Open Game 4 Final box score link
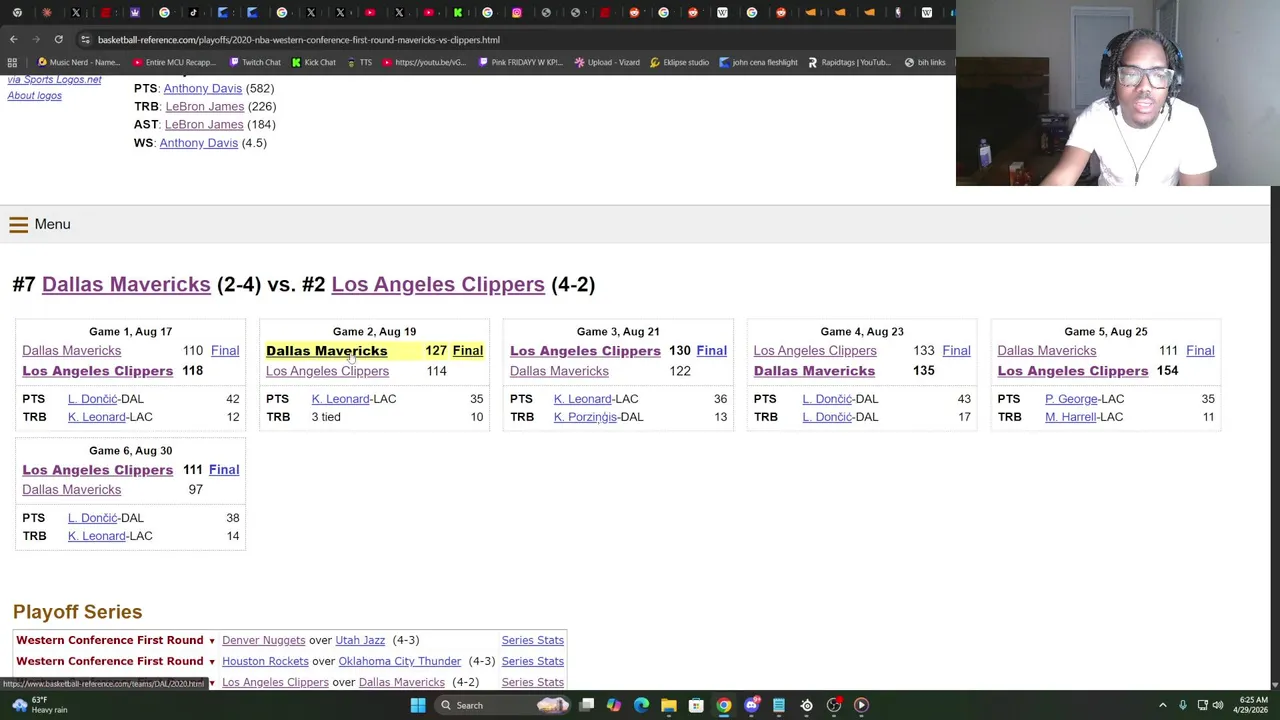1280x720 pixels. pyautogui.click(x=956, y=351)
